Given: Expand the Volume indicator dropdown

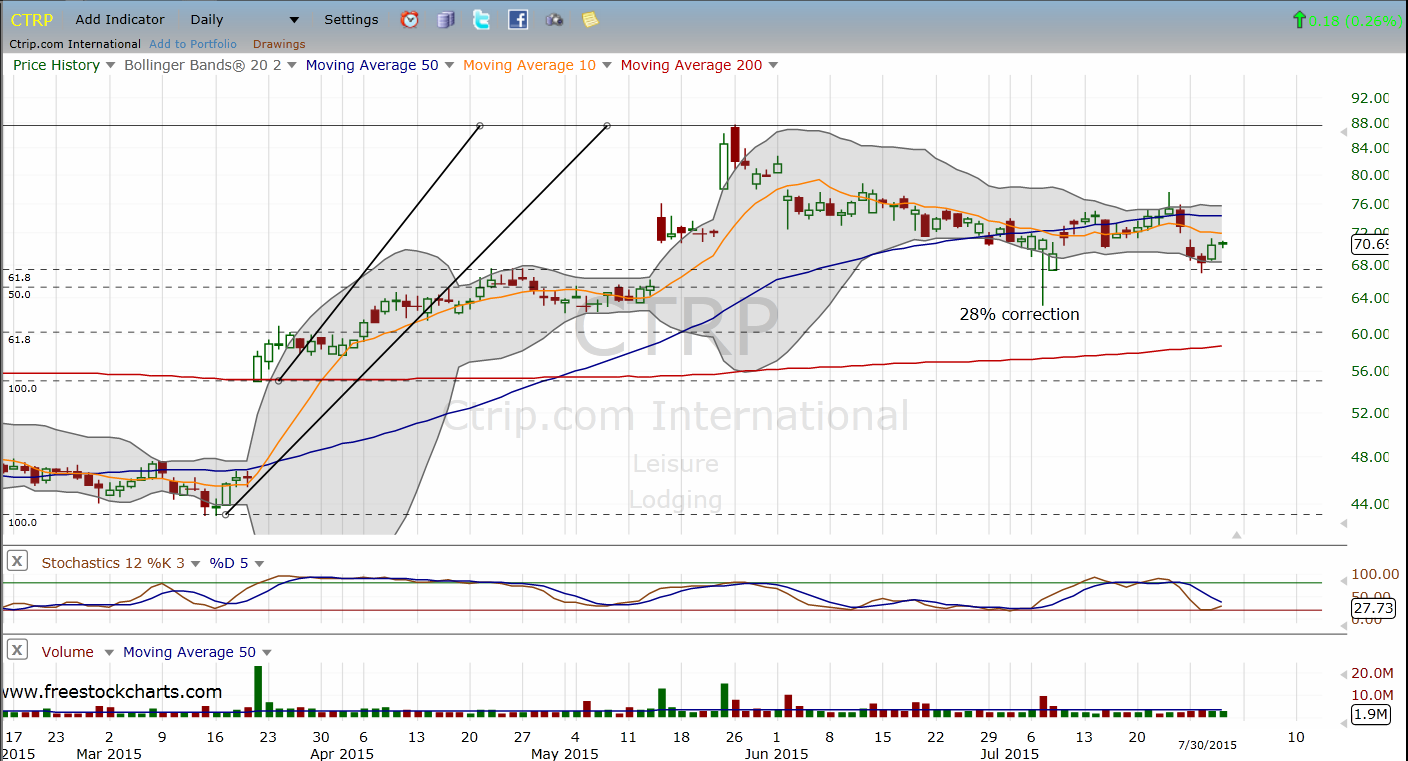Looking at the screenshot, I should (x=108, y=652).
